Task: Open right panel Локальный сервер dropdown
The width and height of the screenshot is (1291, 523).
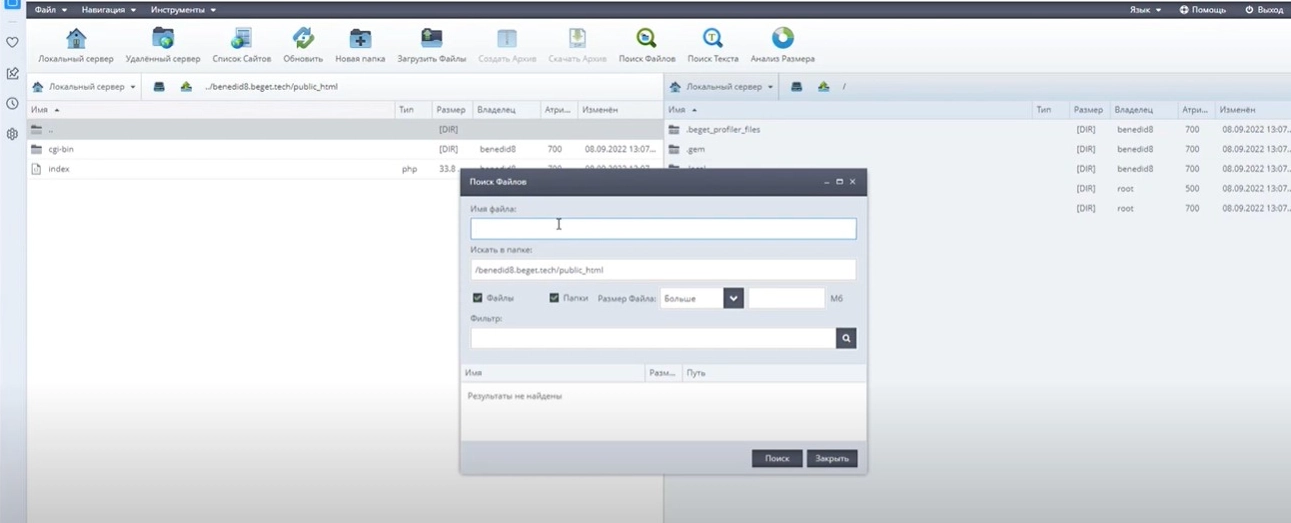Action: click(x=722, y=87)
